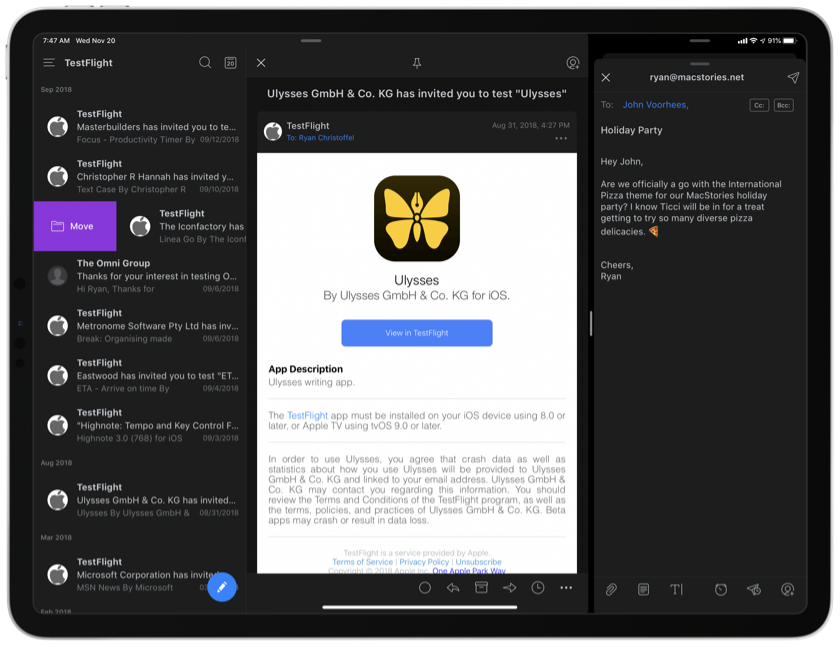Add Cc recipients field
Screen dimensions: 840x647
tap(759, 105)
